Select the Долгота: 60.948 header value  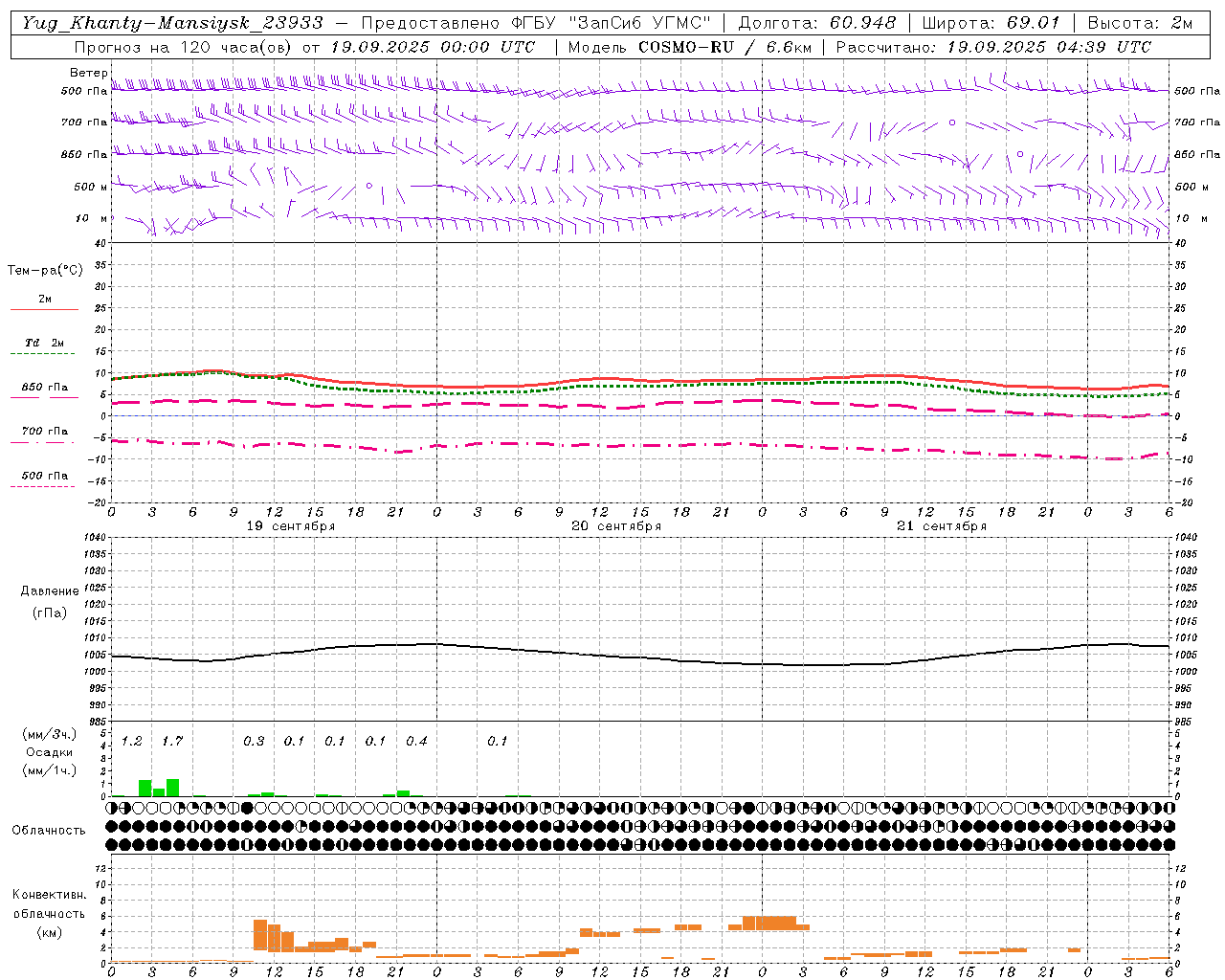[817, 23]
